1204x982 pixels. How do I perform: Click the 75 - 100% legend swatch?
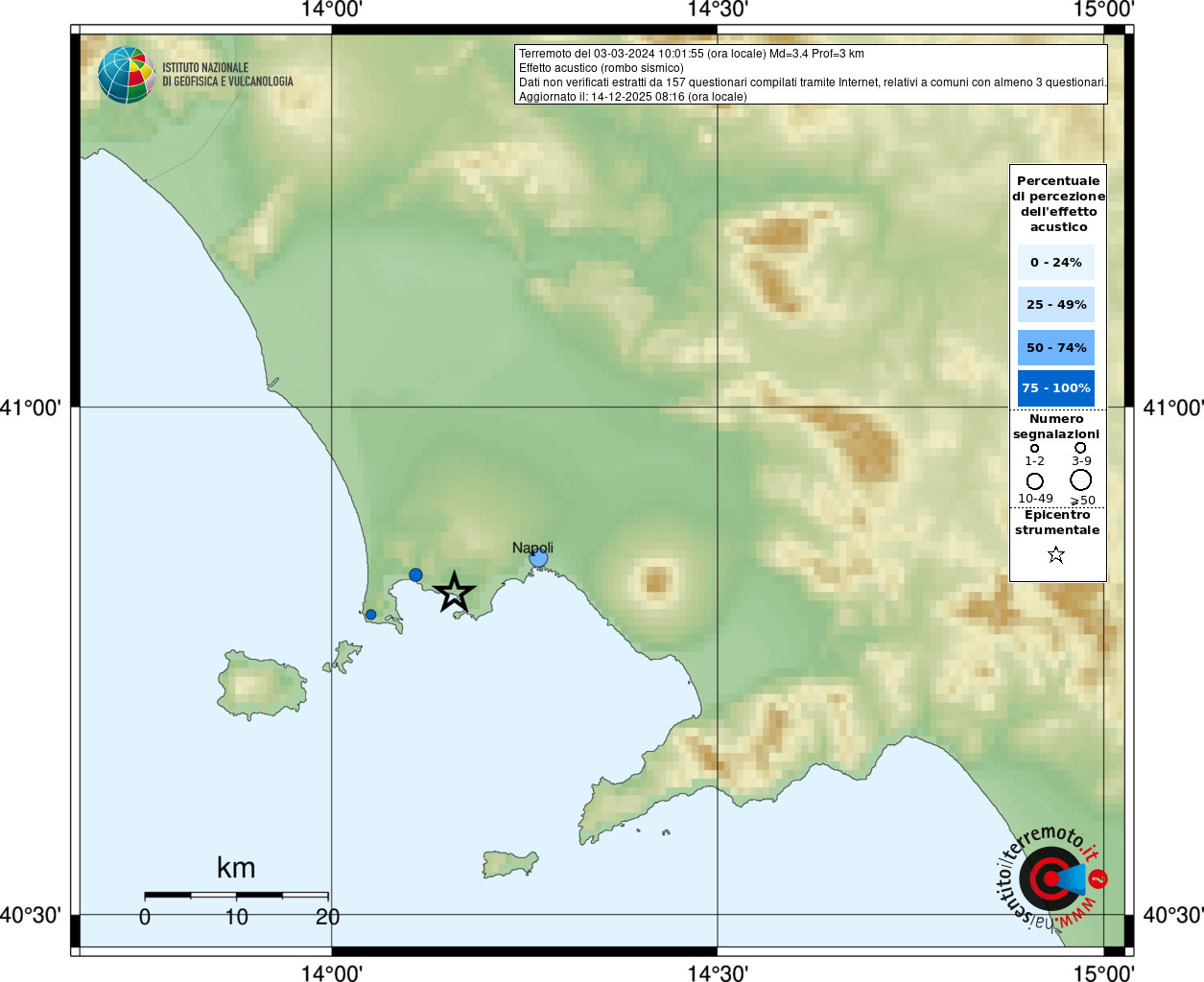point(1056,388)
